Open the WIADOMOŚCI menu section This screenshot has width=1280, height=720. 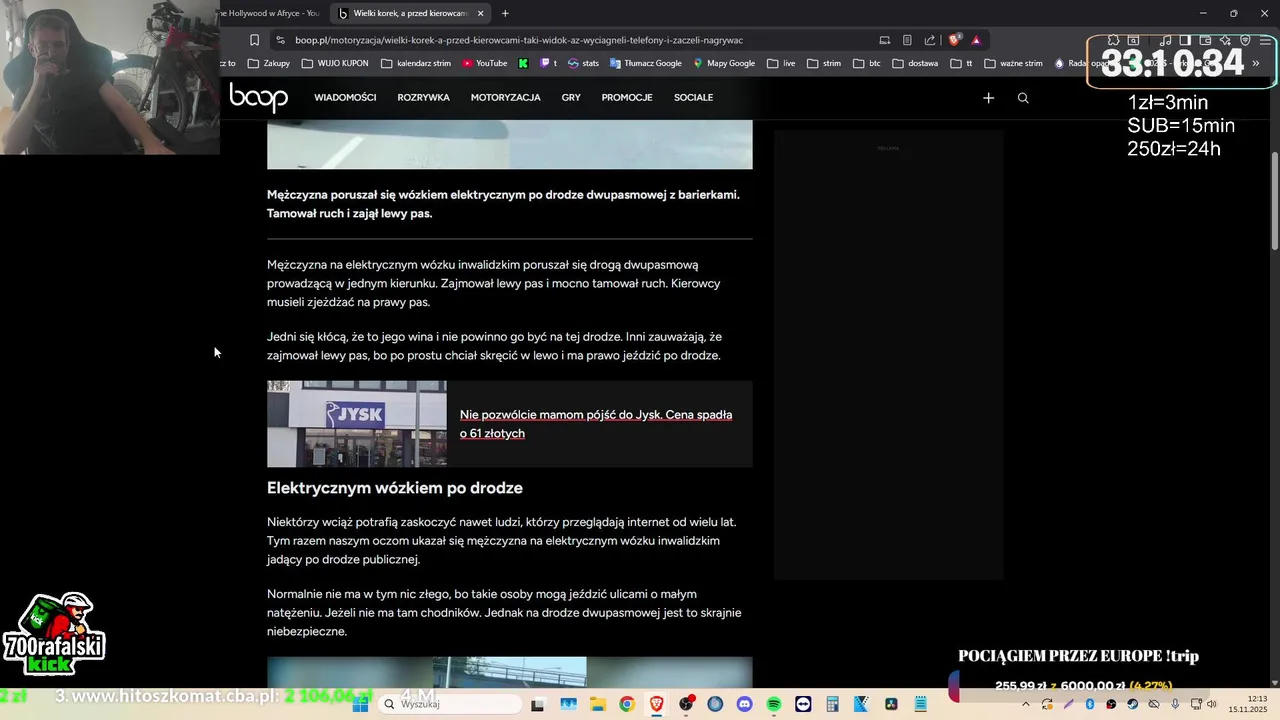click(x=345, y=98)
